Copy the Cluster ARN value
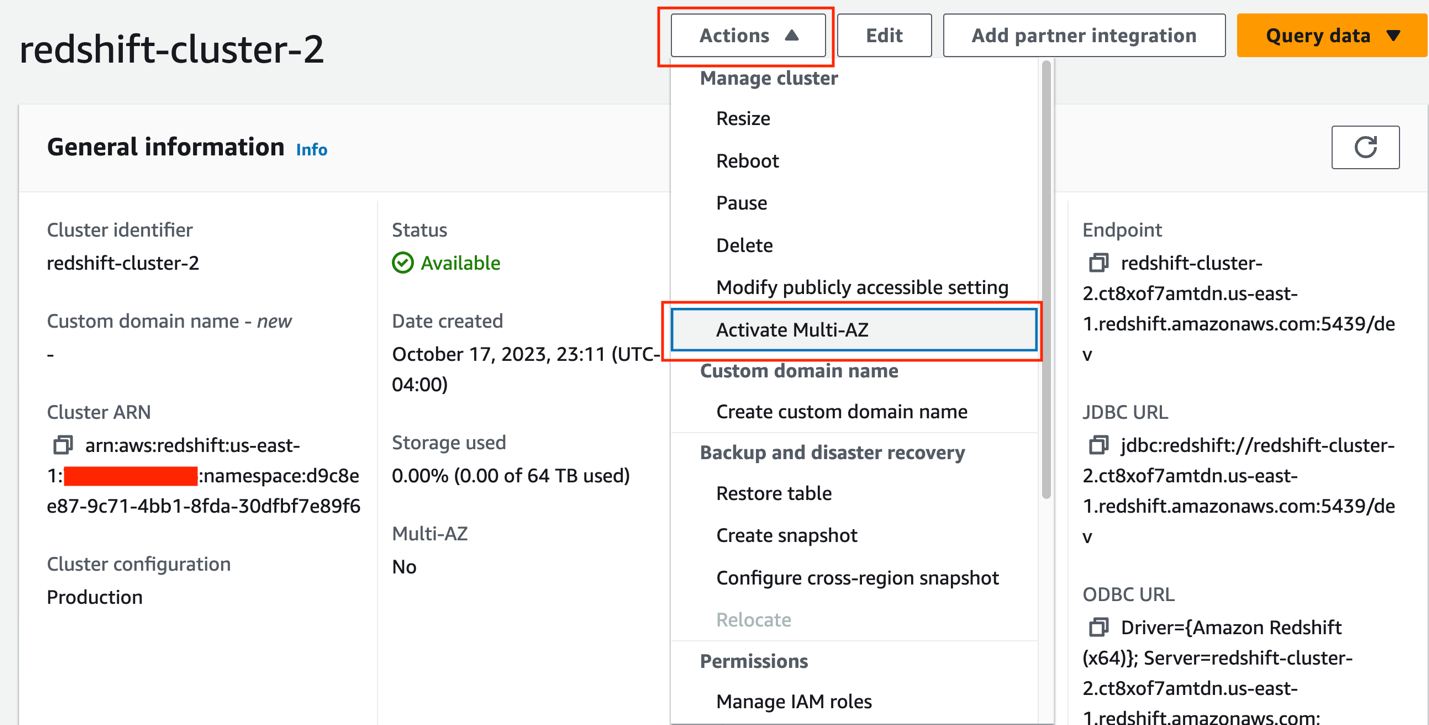The height and width of the screenshot is (725, 1429). (63, 445)
